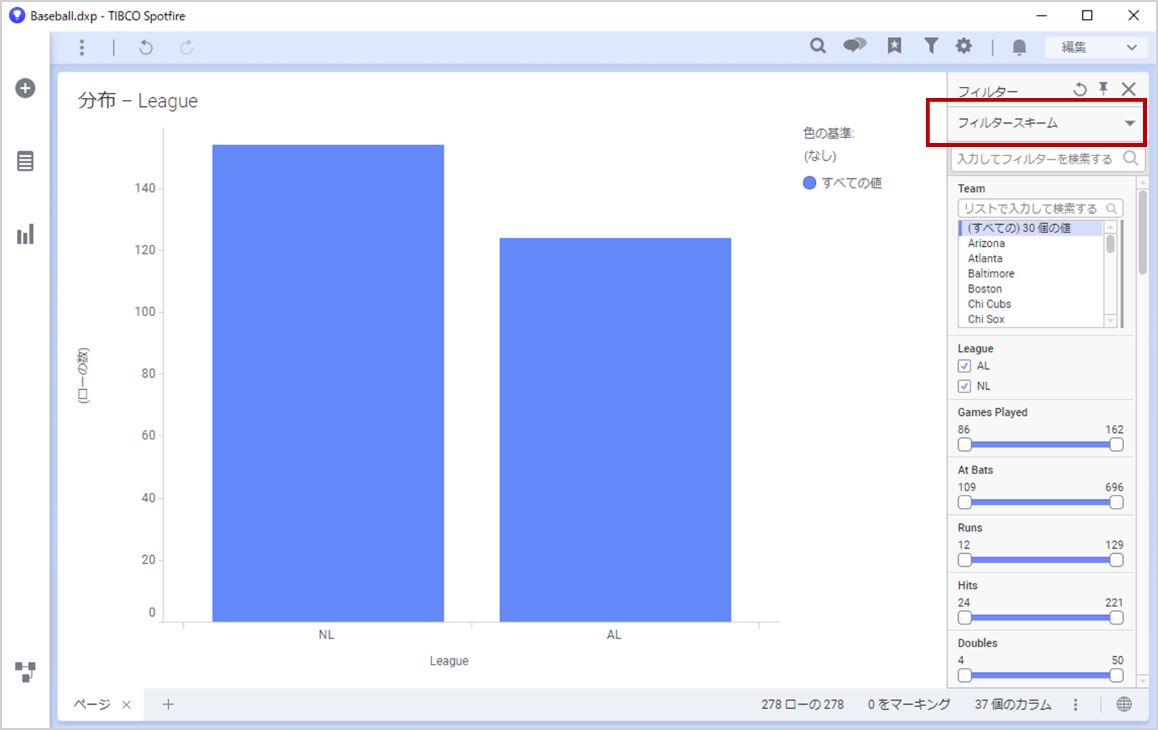Image resolution: width=1158 pixels, height=730 pixels.
Task: Click the Doubles slider left handle
Action: coord(965,675)
